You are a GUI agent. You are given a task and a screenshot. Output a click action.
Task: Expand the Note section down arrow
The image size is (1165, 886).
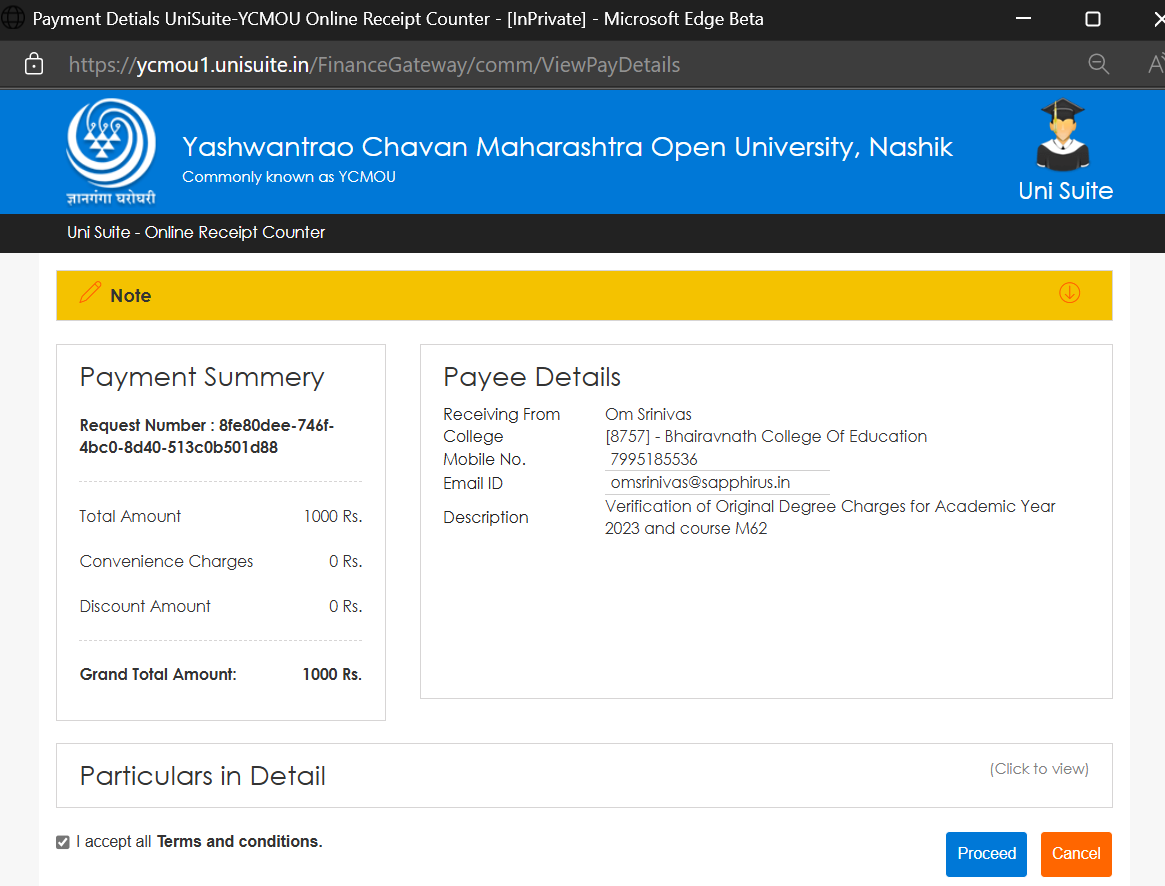pyautogui.click(x=1069, y=293)
